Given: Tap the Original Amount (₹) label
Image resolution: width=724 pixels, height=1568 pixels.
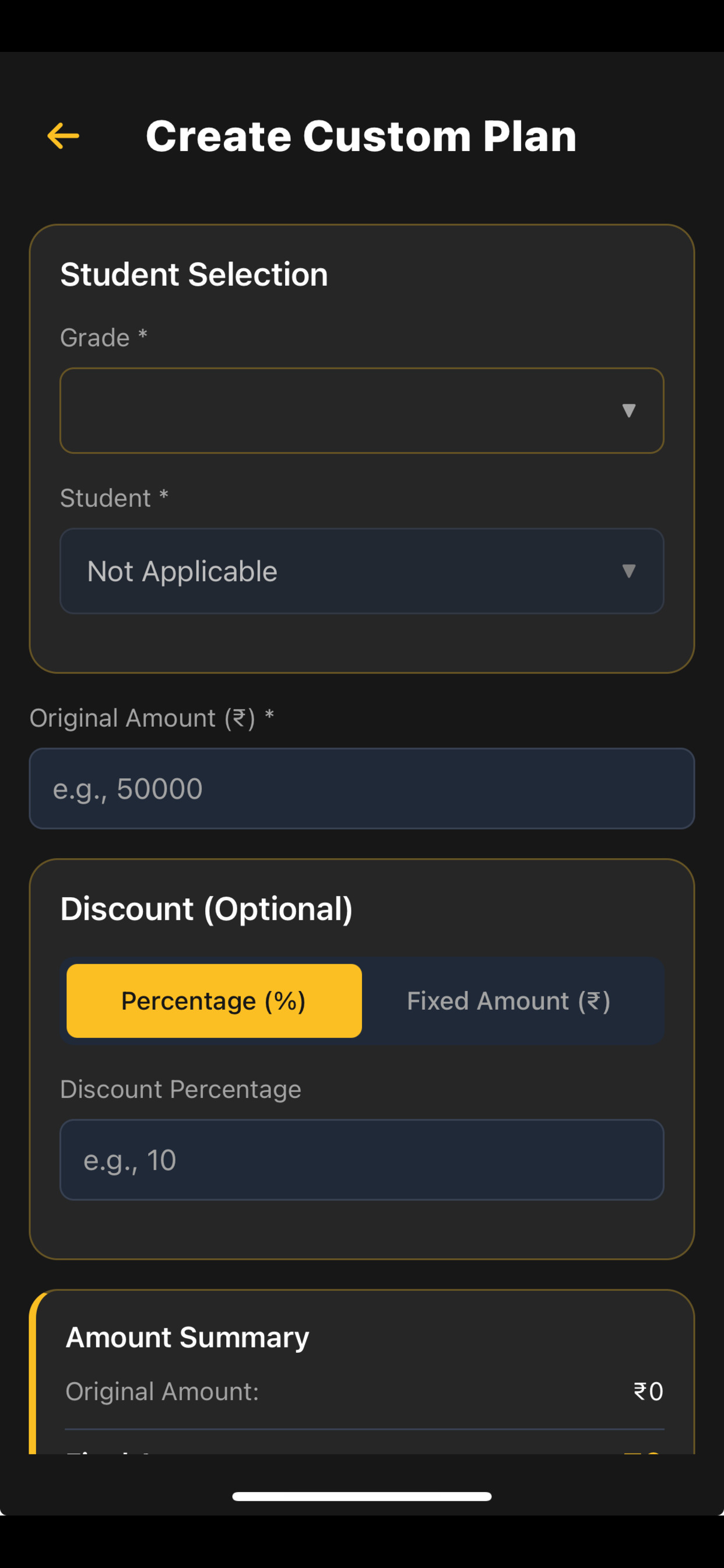Looking at the screenshot, I should (152, 718).
